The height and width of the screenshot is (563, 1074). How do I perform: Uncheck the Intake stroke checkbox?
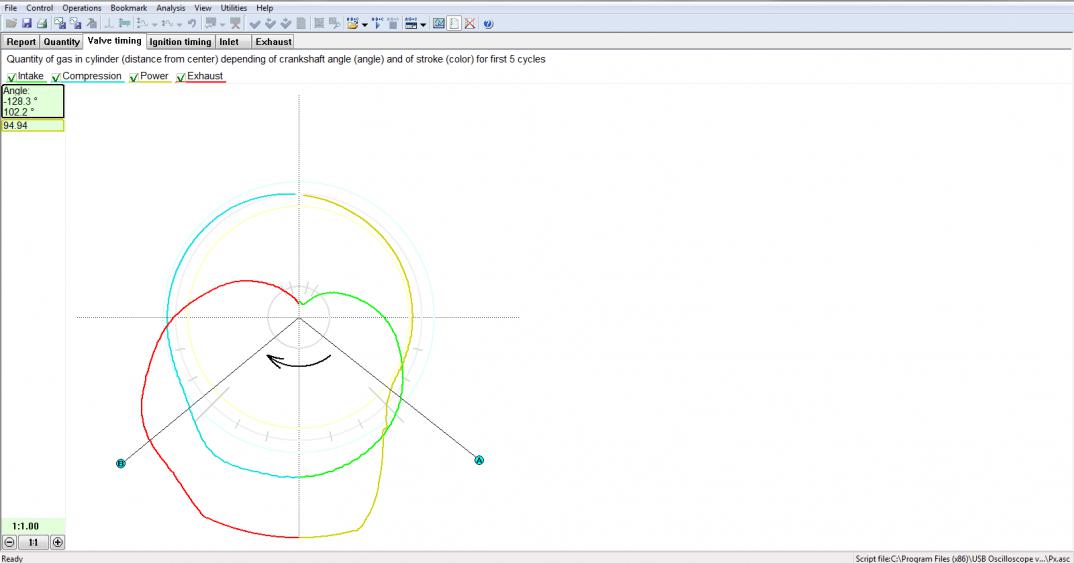(x=11, y=77)
